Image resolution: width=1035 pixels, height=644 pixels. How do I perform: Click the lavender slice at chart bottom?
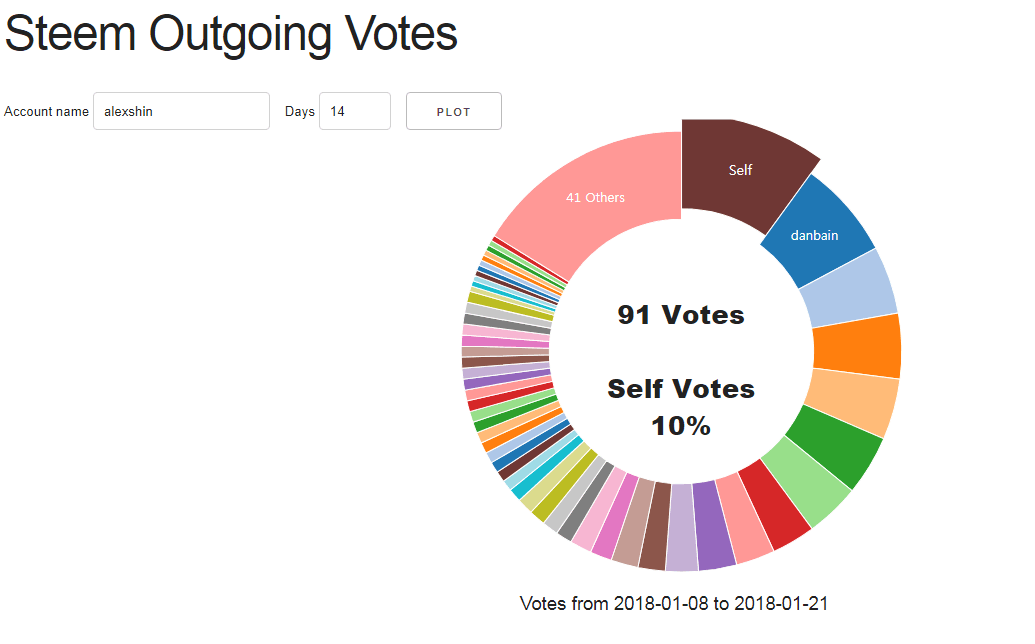click(681, 528)
